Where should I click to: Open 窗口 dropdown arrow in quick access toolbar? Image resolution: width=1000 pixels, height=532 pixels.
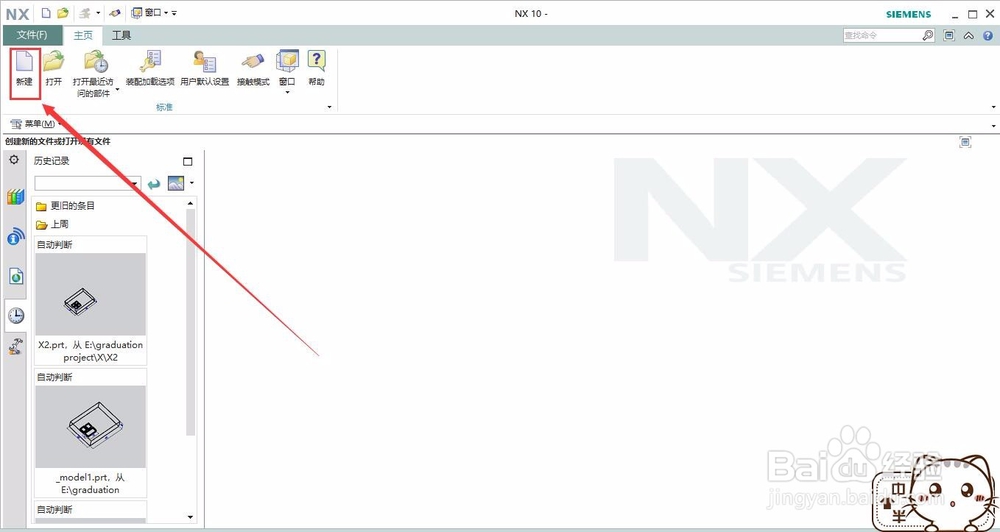pyautogui.click(x=166, y=13)
